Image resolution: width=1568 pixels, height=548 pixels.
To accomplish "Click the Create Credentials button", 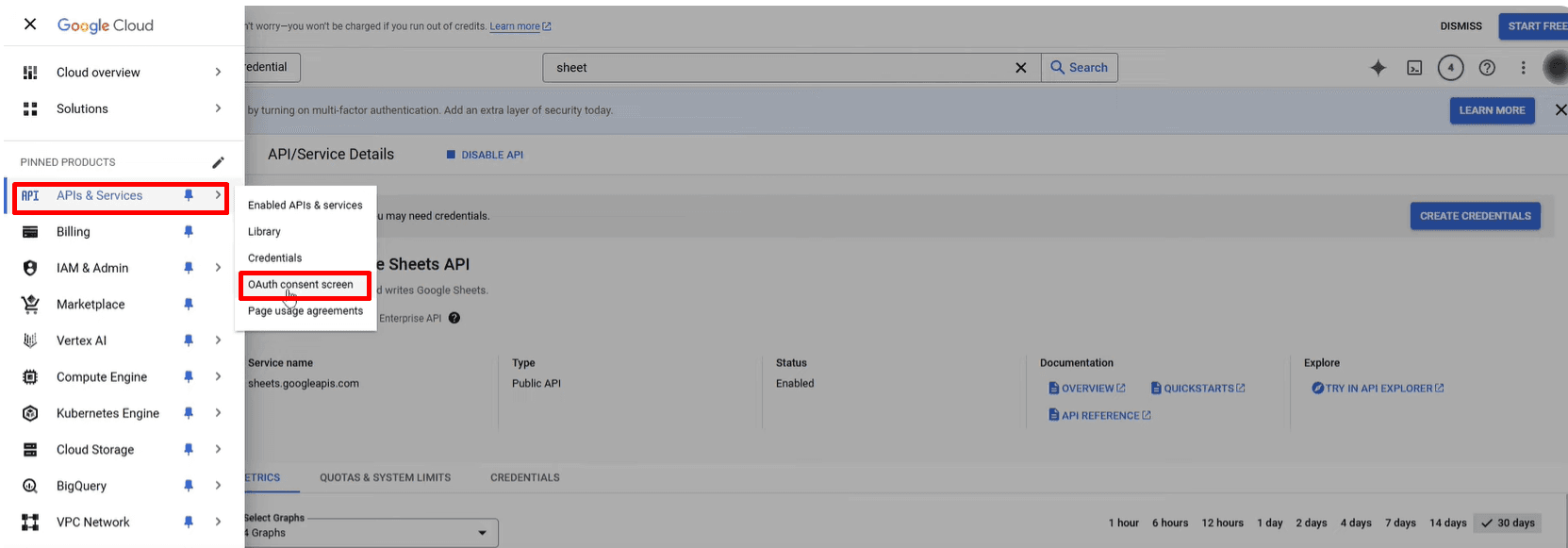I will 1476,216.
